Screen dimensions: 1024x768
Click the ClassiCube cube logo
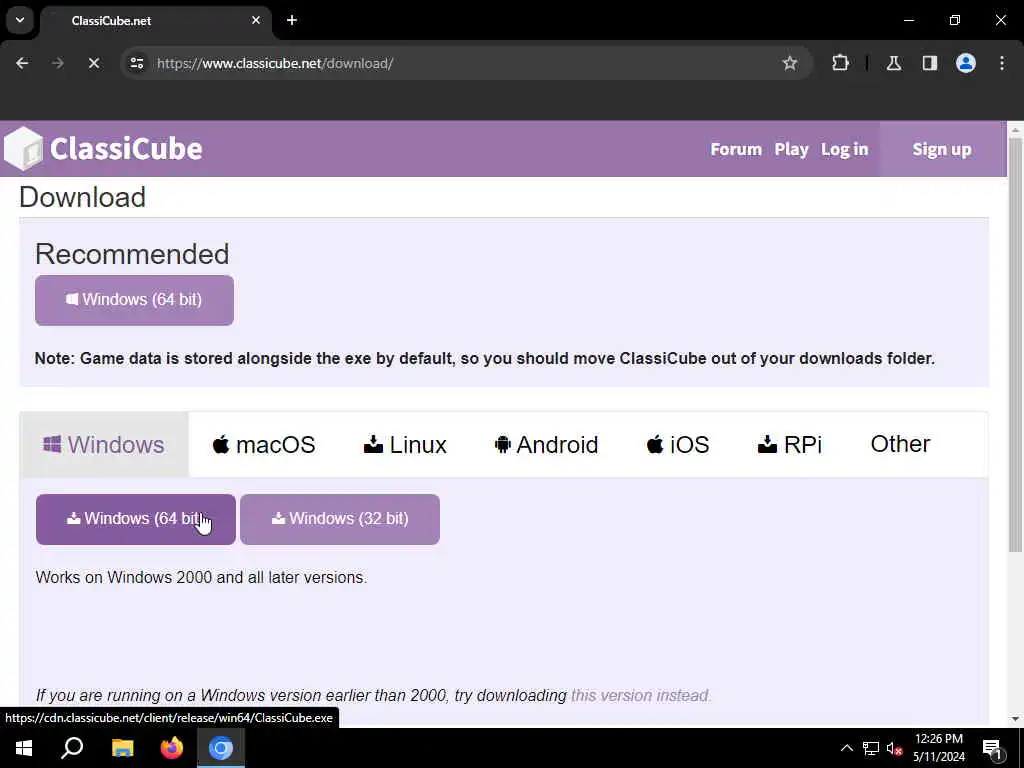click(24, 148)
